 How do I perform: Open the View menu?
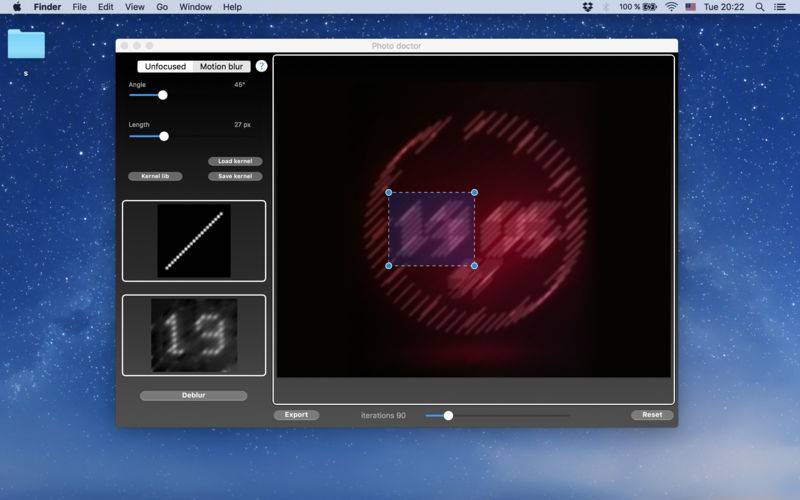[x=135, y=7]
